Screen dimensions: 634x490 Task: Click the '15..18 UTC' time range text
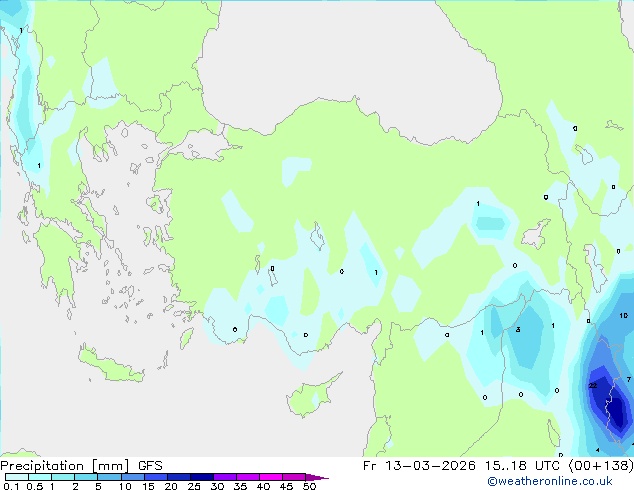[522, 466]
